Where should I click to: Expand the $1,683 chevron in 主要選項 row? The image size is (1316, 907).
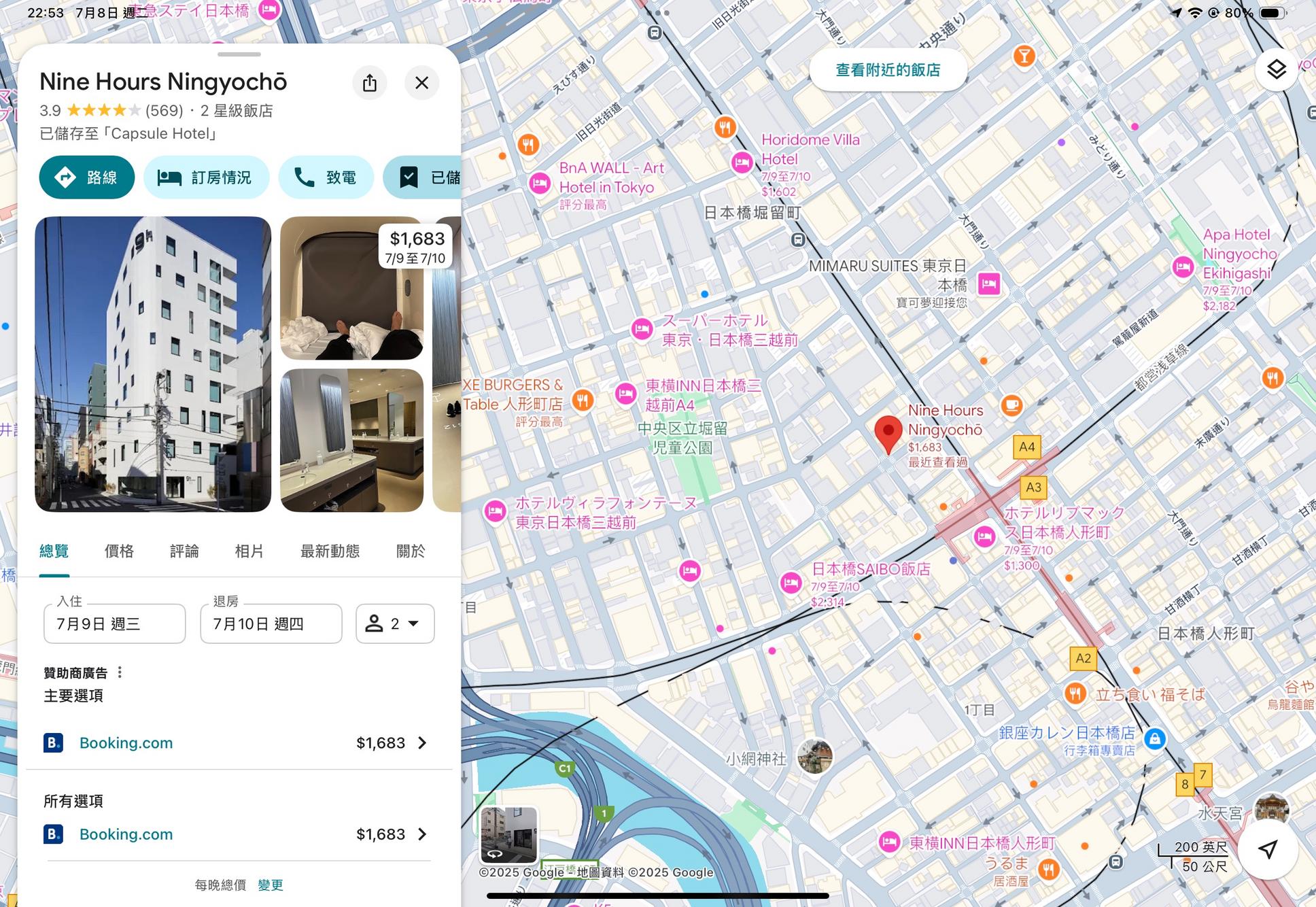[x=422, y=742]
